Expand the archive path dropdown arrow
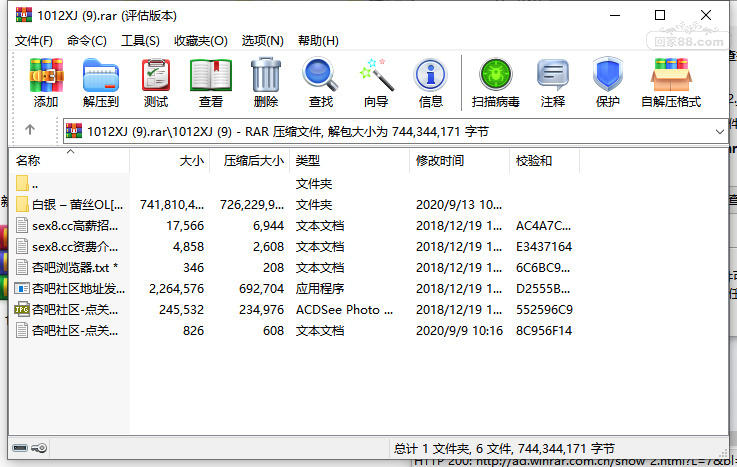Image resolution: width=737 pixels, height=467 pixels. pyautogui.click(x=719, y=132)
